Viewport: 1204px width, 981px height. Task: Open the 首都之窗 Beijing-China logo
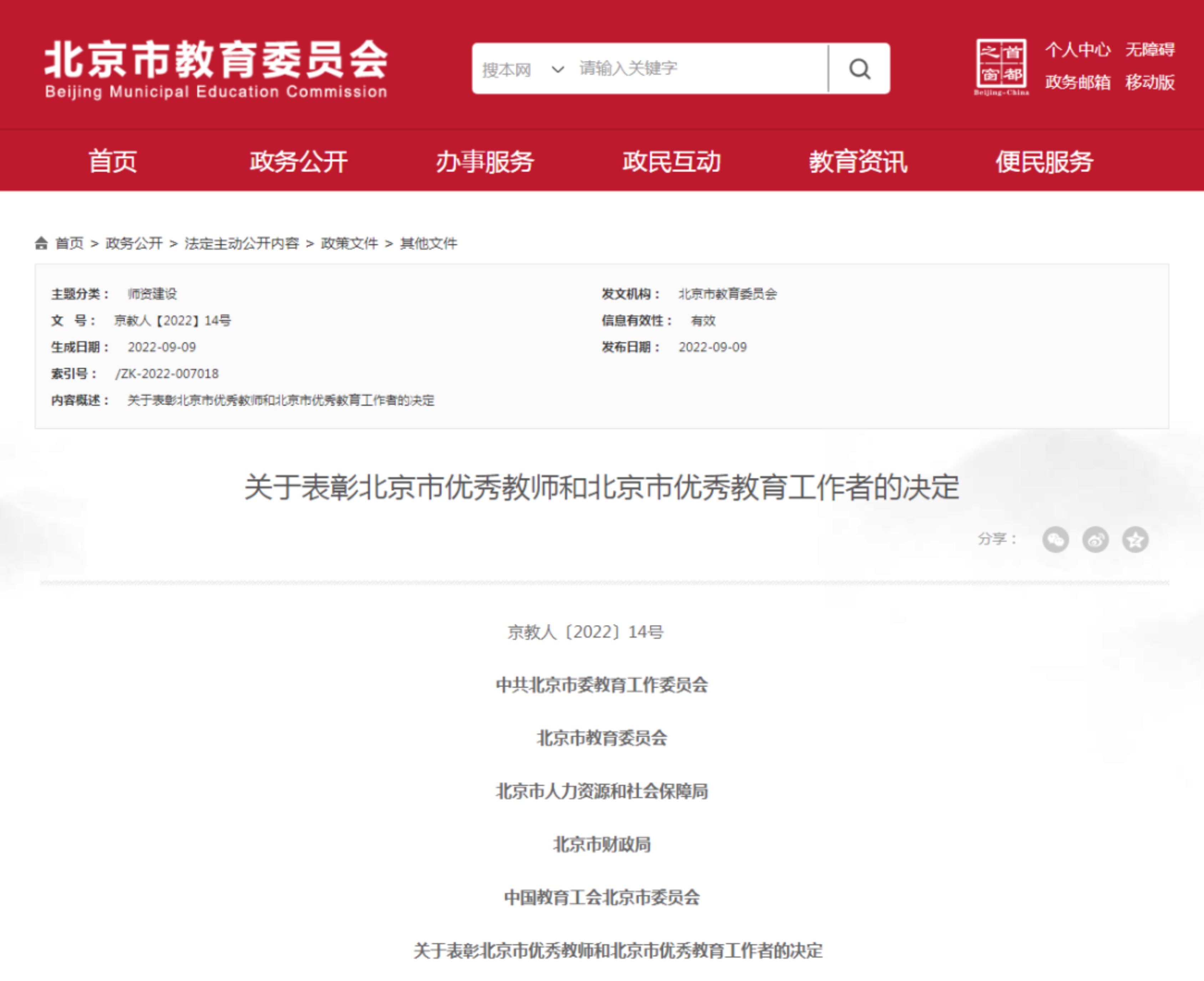pos(1001,67)
